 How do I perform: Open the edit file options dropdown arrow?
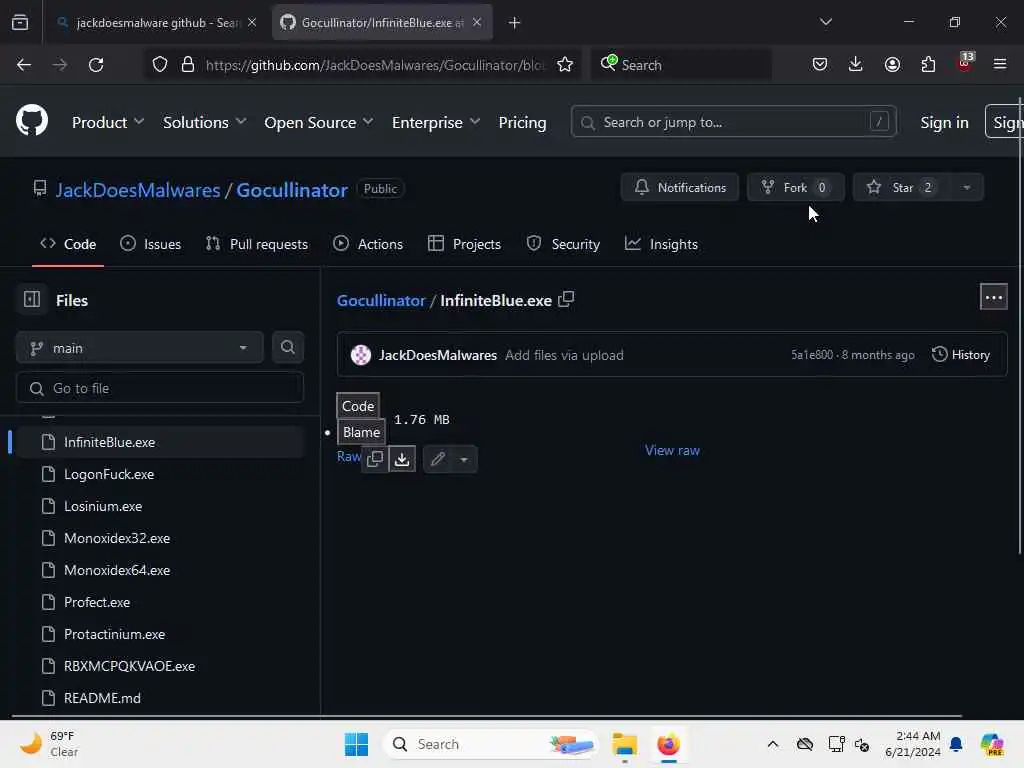click(464, 459)
